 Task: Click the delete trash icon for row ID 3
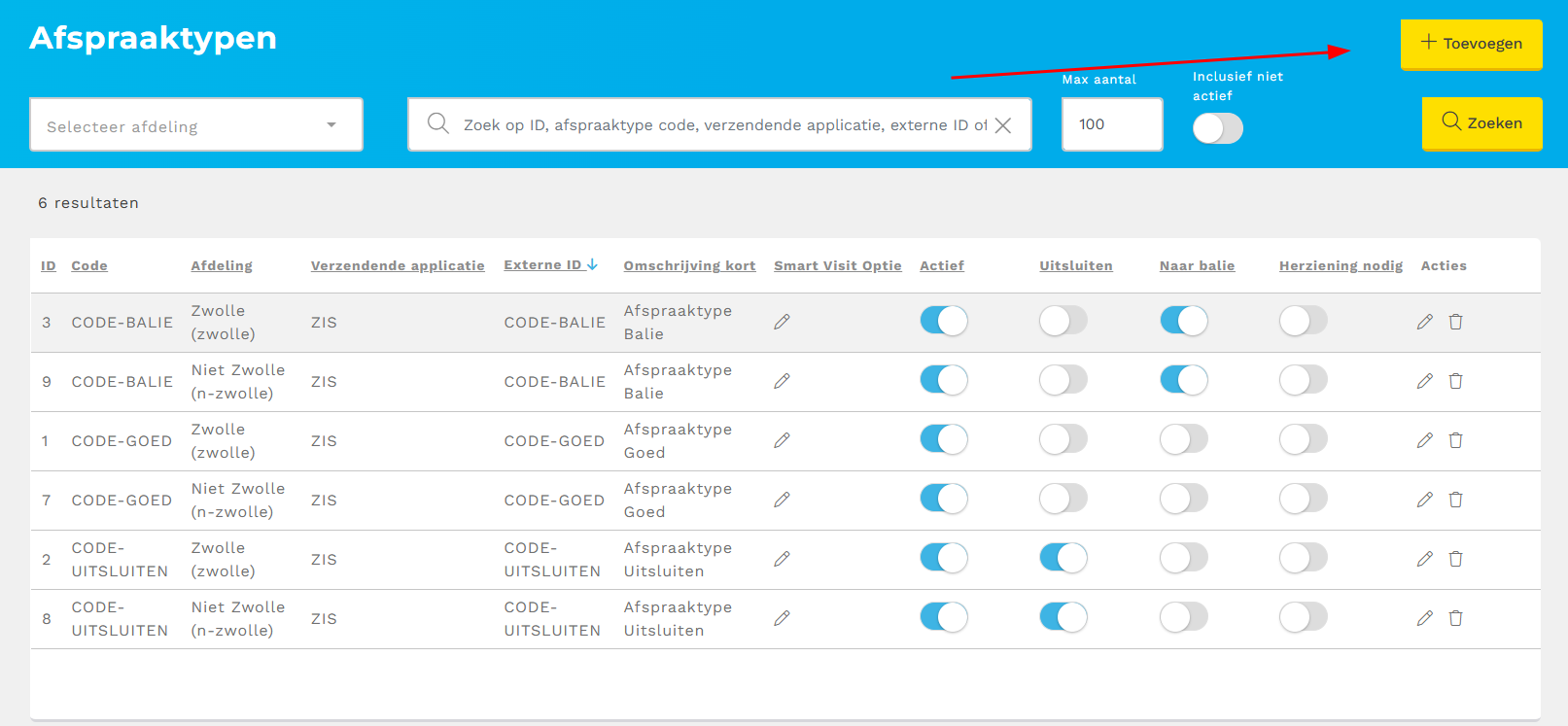[x=1455, y=322]
